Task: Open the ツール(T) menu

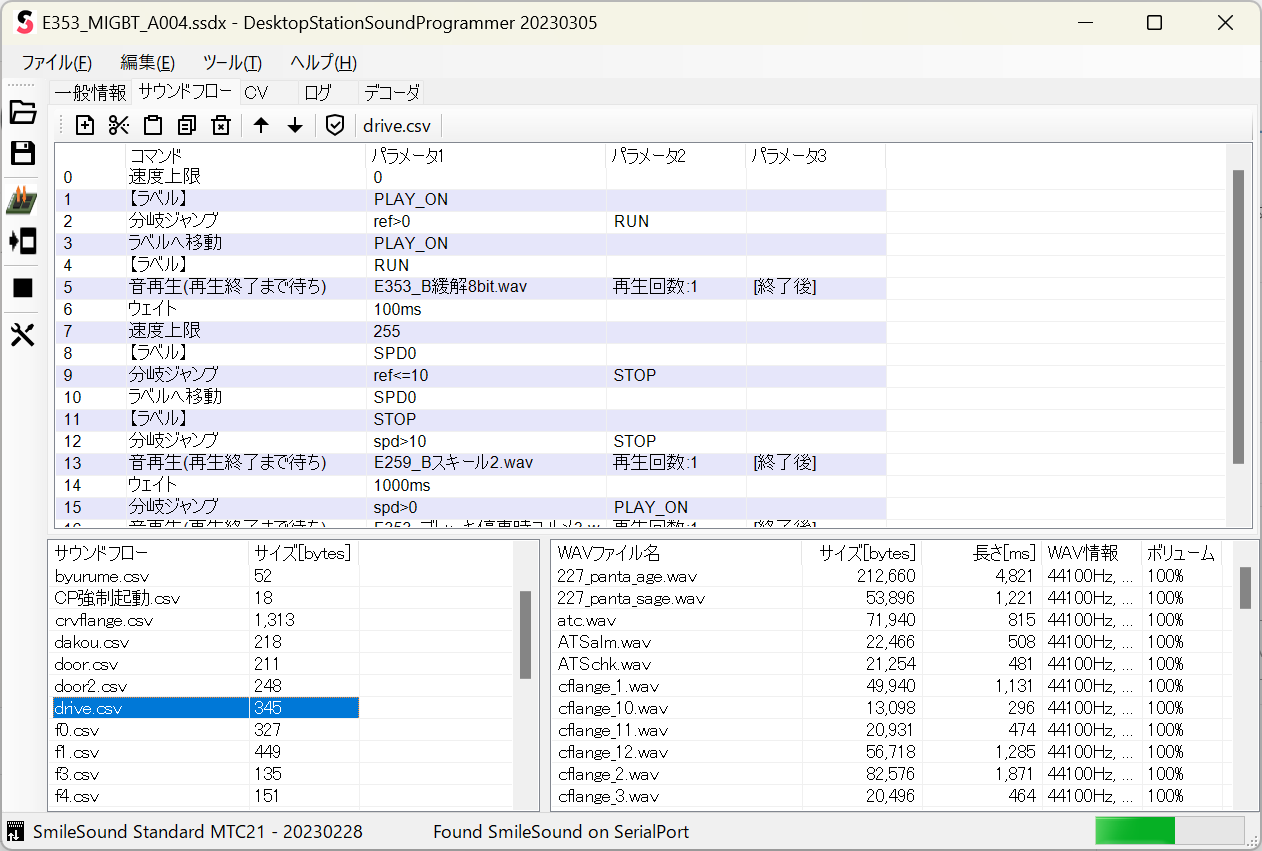Action: [x=232, y=62]
